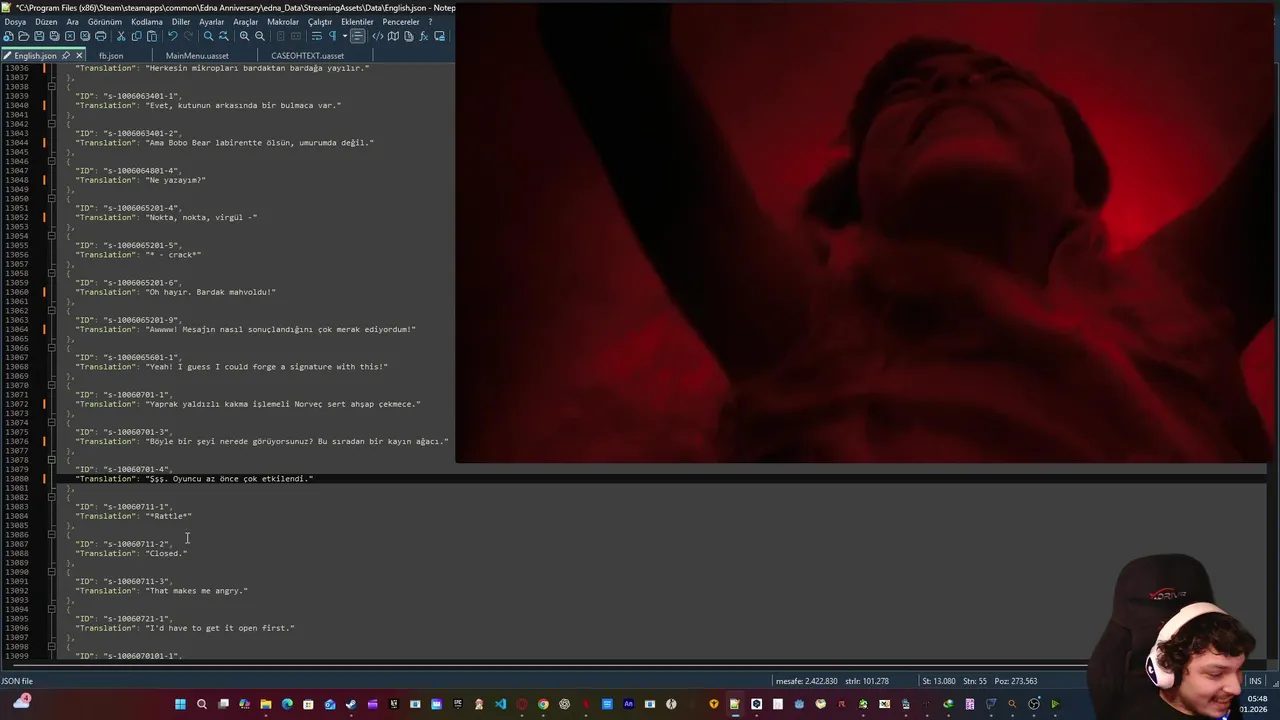This screenshot has height=720, width=1280.
Task: Create a new document with the New icon
Action: [x=8, y=36]
